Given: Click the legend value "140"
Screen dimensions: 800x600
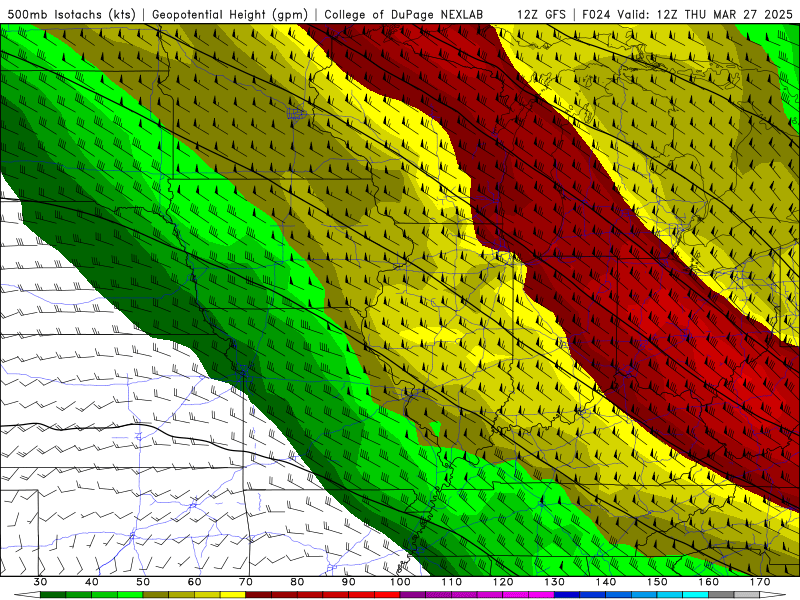Looking at the screenshot, I should coord(606,582).
